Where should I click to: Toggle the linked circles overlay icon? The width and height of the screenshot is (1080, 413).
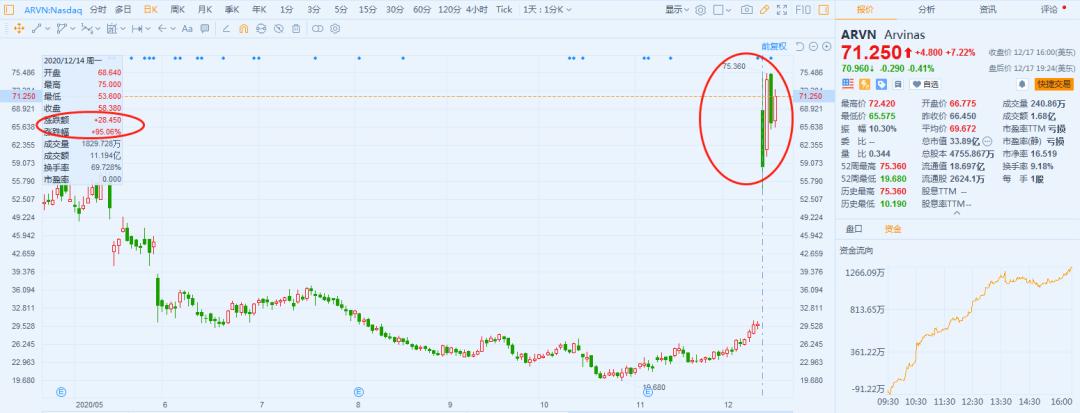(x=318, y=28)
